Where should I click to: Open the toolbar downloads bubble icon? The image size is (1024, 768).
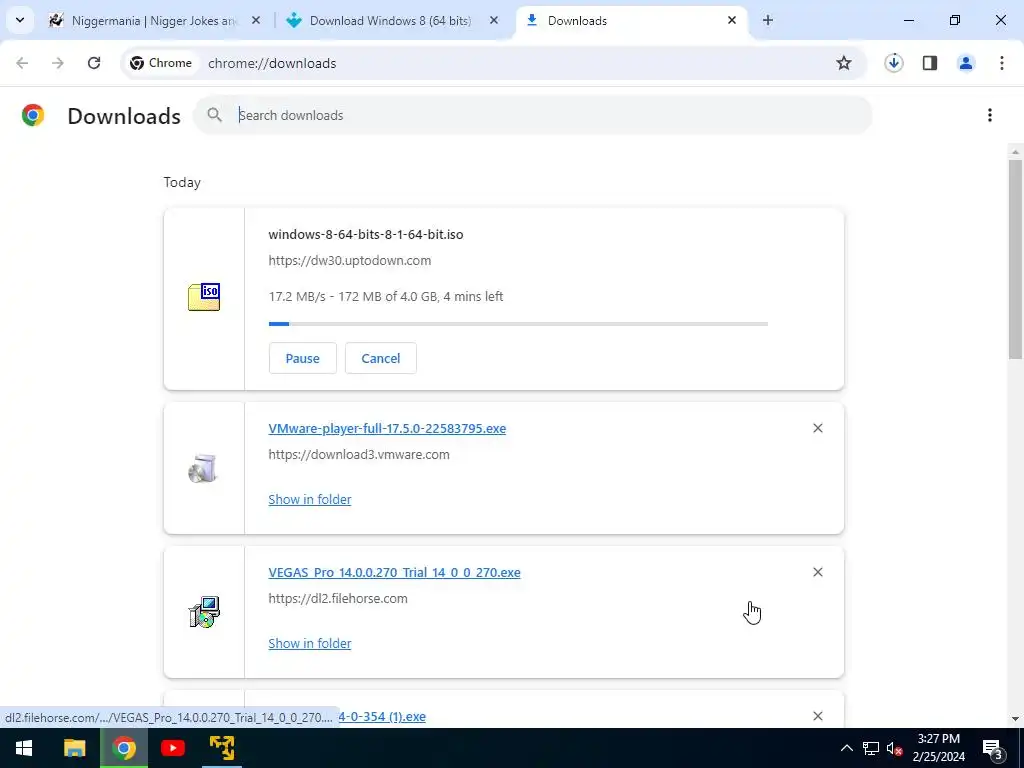click(893, 63)
